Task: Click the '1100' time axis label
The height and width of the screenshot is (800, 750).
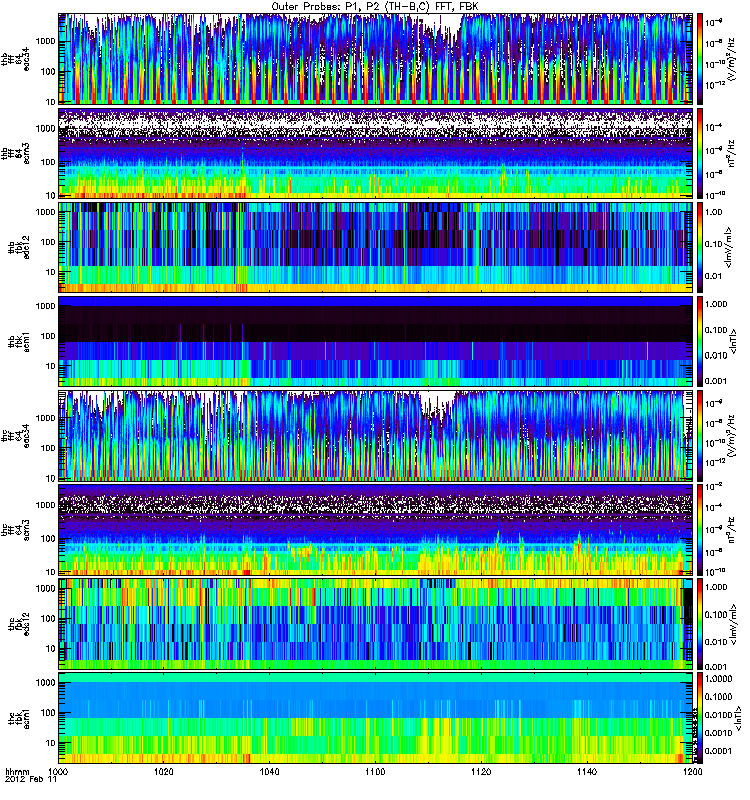Action: click(x=376, y=772)
